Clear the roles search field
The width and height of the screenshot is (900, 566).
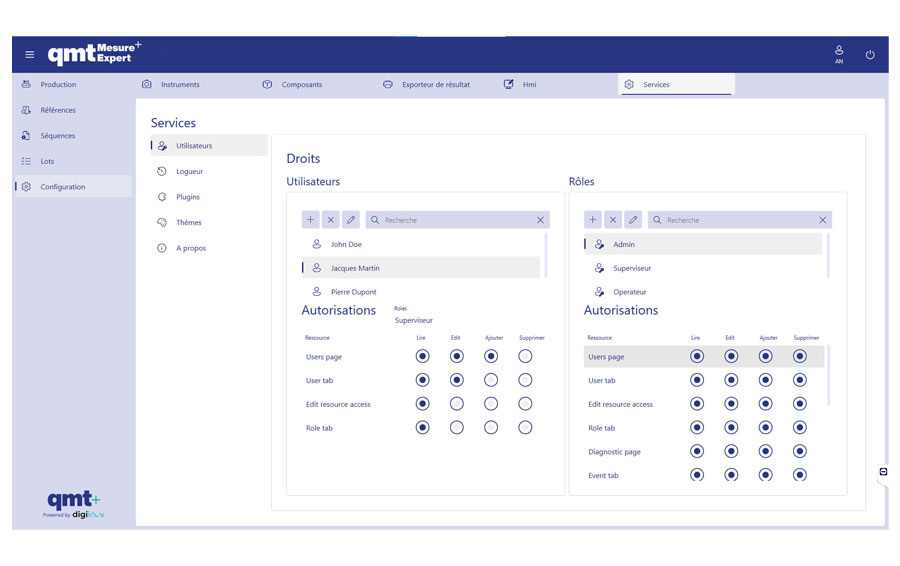[x=823, y=220]
